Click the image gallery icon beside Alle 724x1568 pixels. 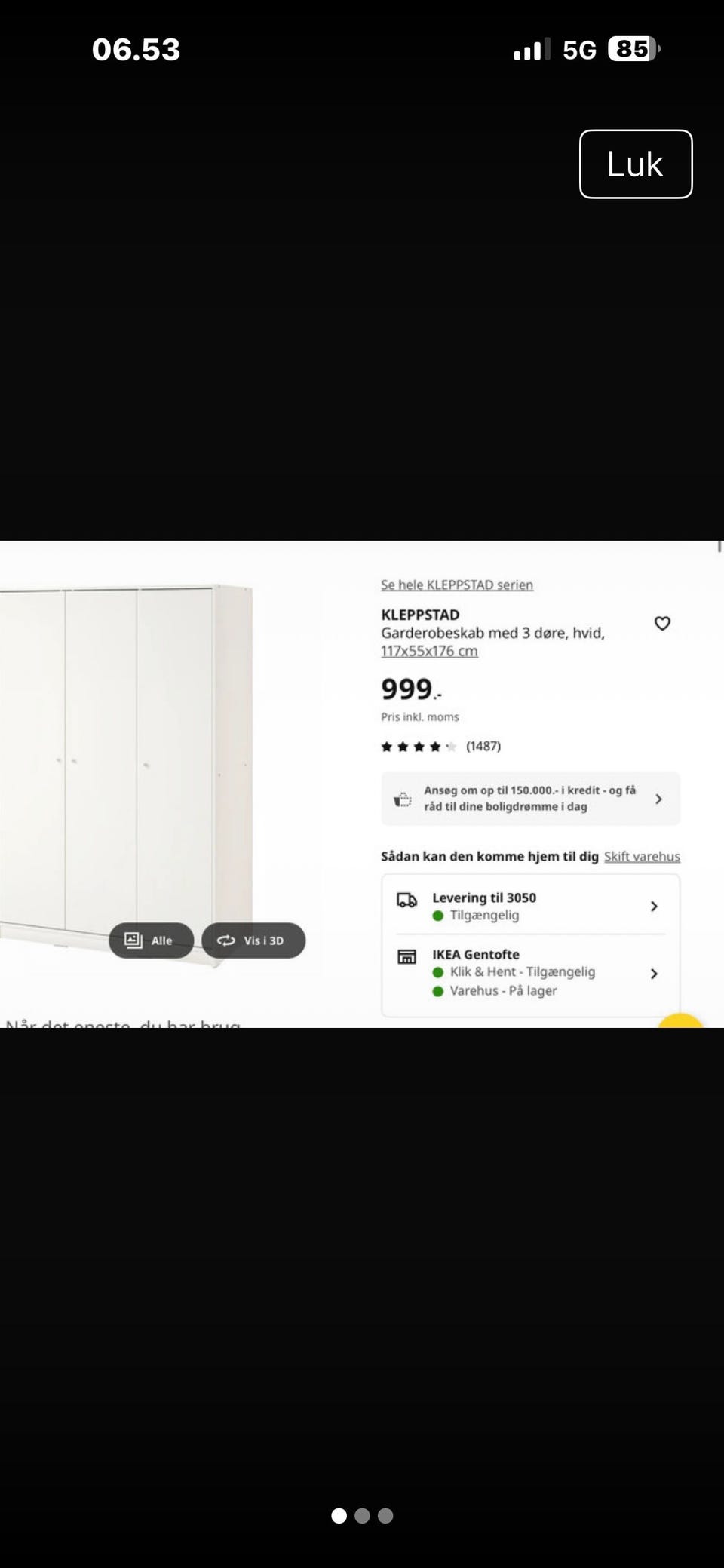(x=133, y=940)
